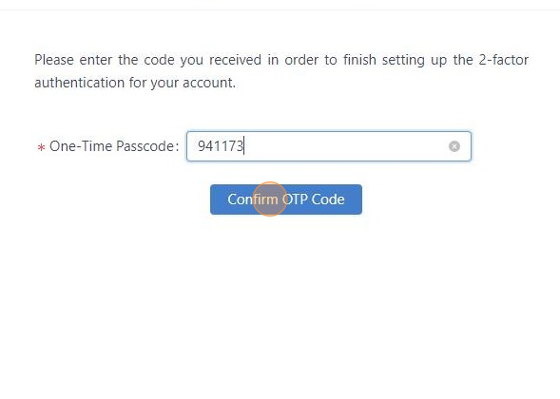Click the 2-factor authentication instruction text
This screenshot has width=560, height=399.
[281, 71]
